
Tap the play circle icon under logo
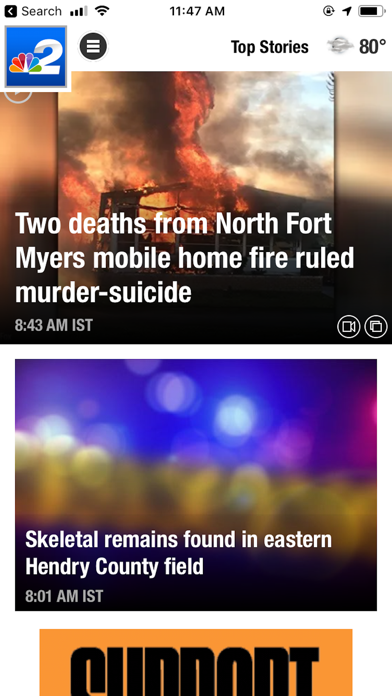(18, 94)
